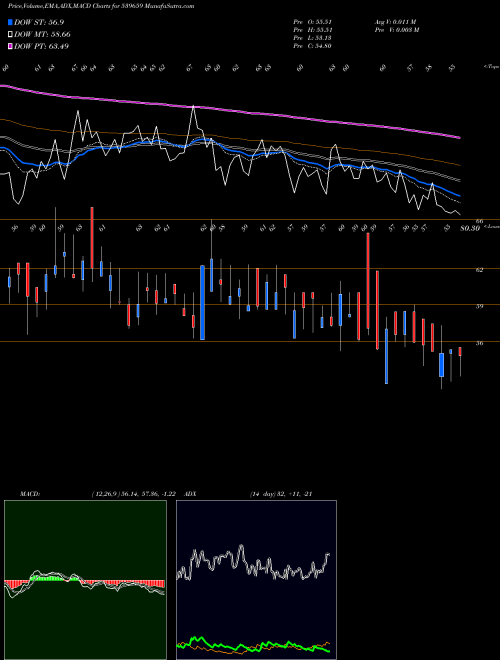Click the ADX values '(14 day) 32, +11, -21'
Viewport: 500px width, 660px height.
(281, 493)
